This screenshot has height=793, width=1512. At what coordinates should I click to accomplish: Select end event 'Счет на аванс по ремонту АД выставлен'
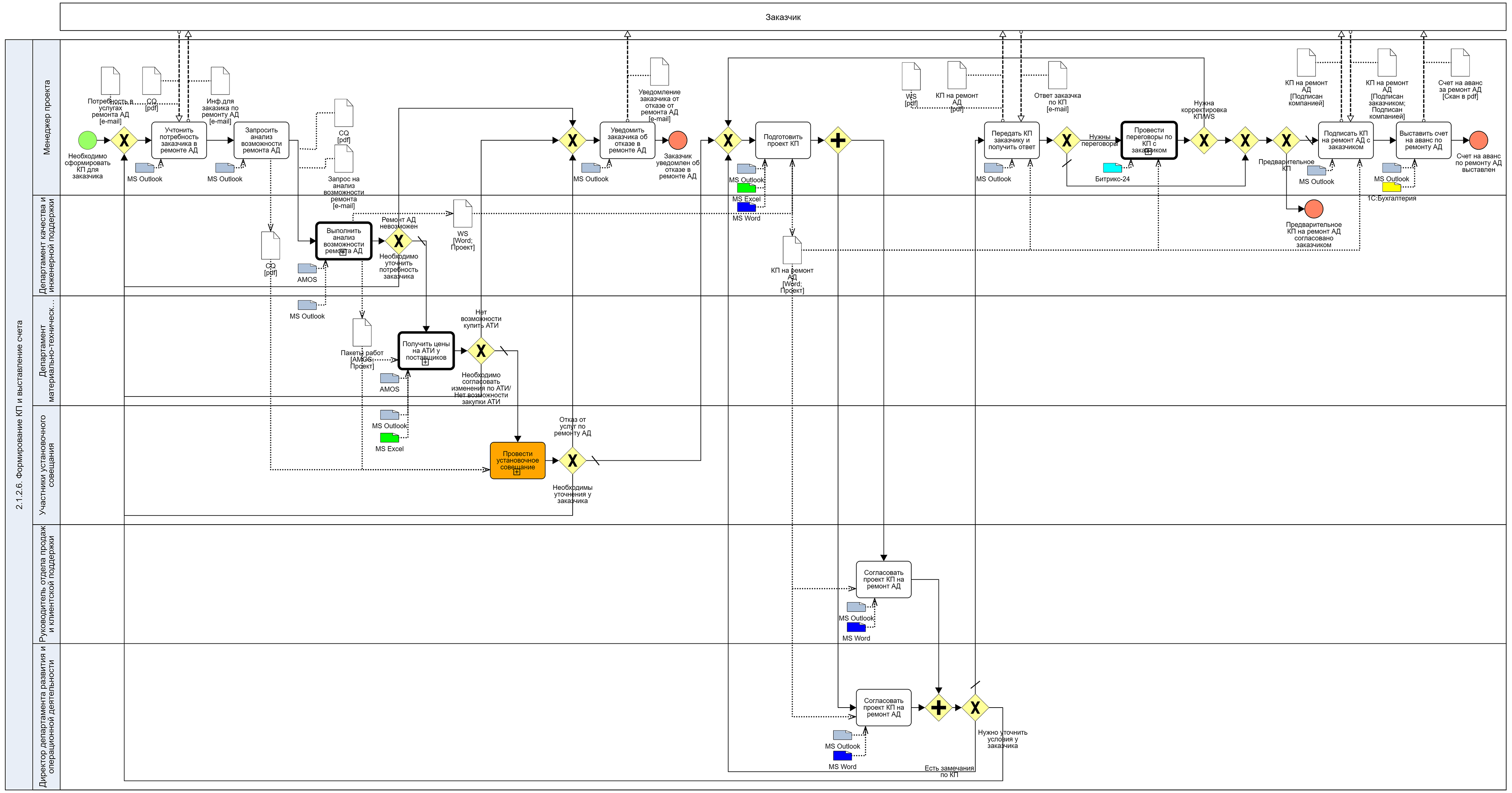1478,140
